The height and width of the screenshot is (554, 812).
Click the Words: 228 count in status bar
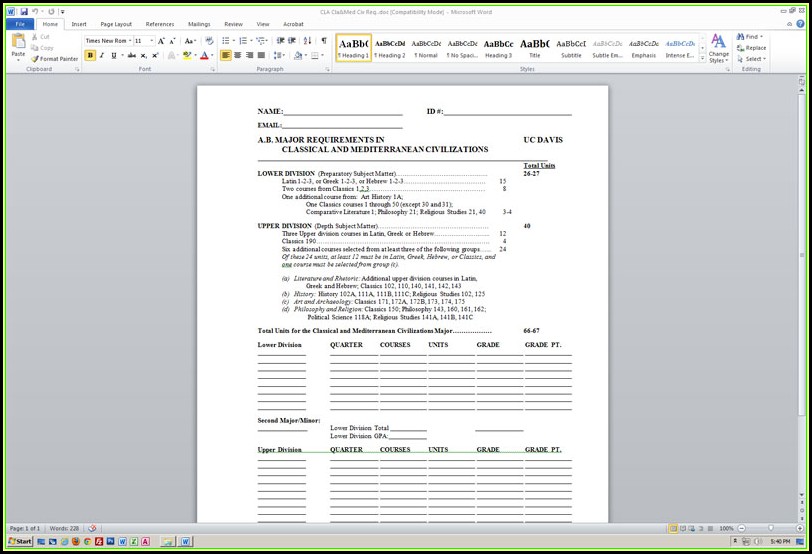pyautogui.click(x=64, y=528)
